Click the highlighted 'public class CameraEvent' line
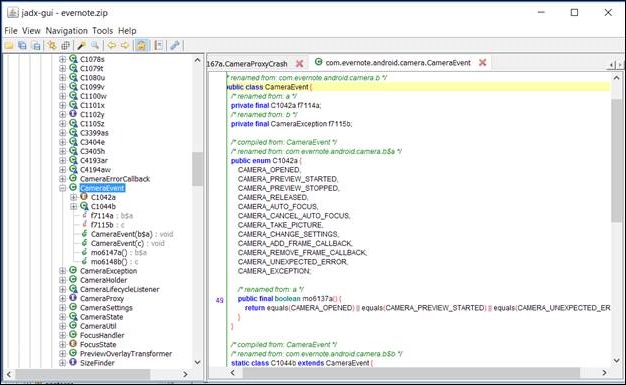The height and width of the screenshot is (385, 626). coord(418,87)
